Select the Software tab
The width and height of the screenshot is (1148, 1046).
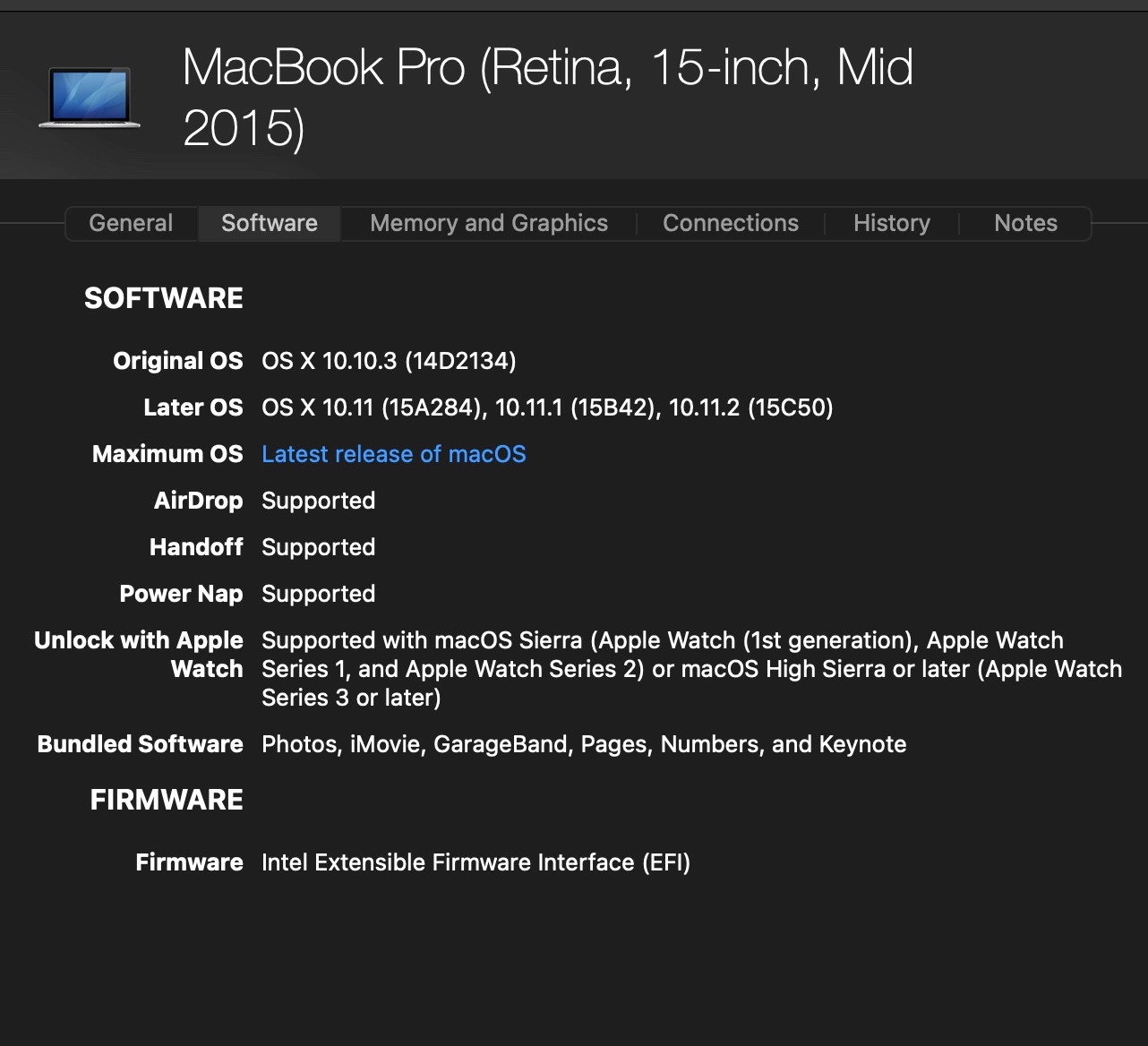click(270, 223)
